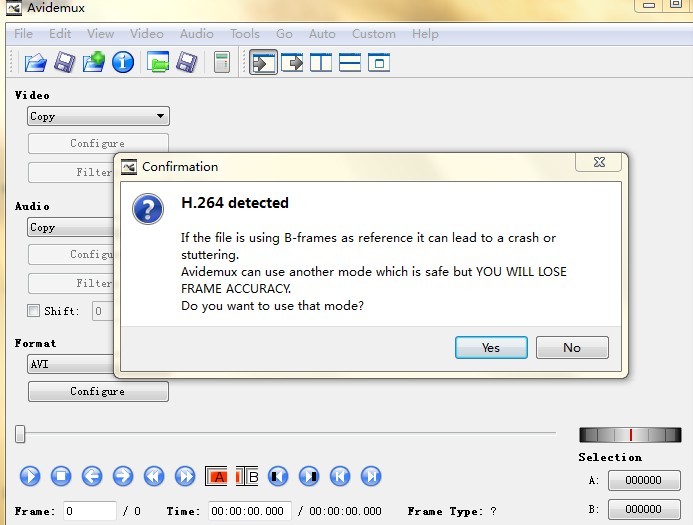
Task: Jump to last frame button
Action: (371, 476)
